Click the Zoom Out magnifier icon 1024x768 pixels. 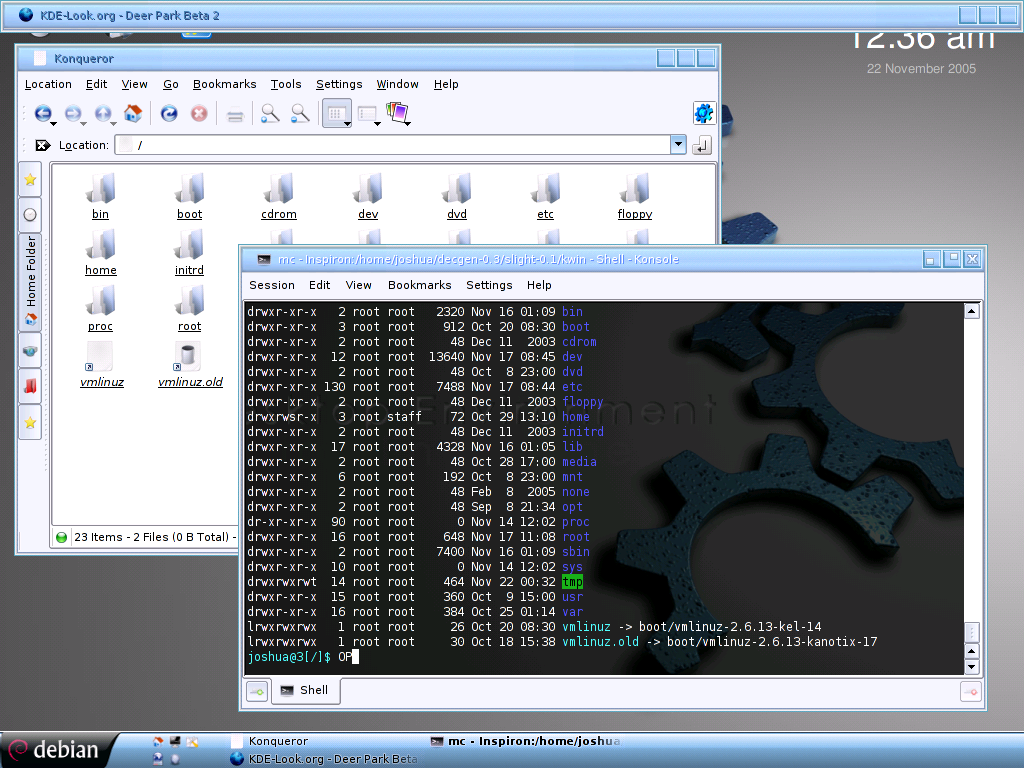[300, 114]
